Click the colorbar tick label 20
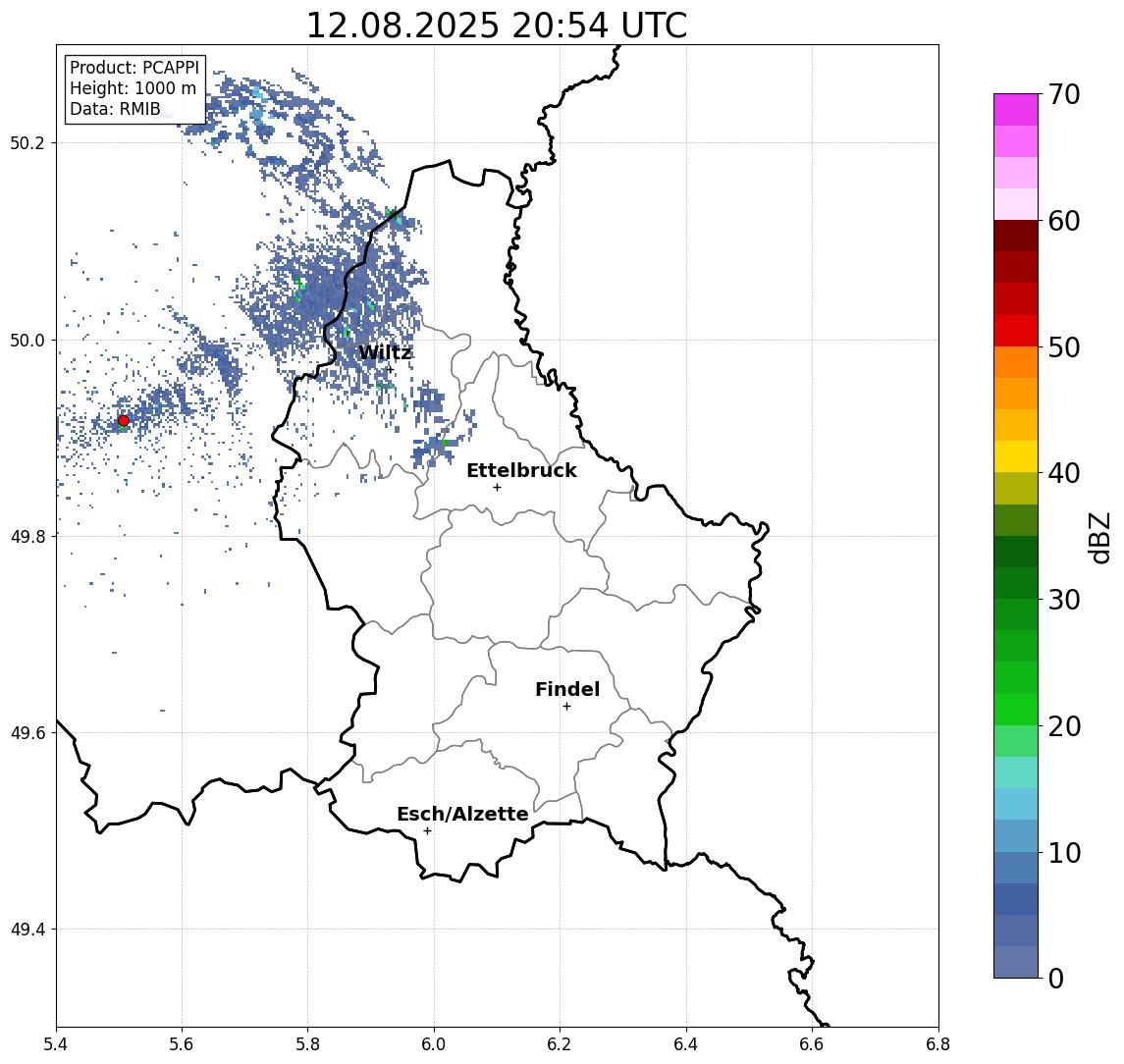The height and width of the screenshot is (1064, 1124). tap(1064, 725)
